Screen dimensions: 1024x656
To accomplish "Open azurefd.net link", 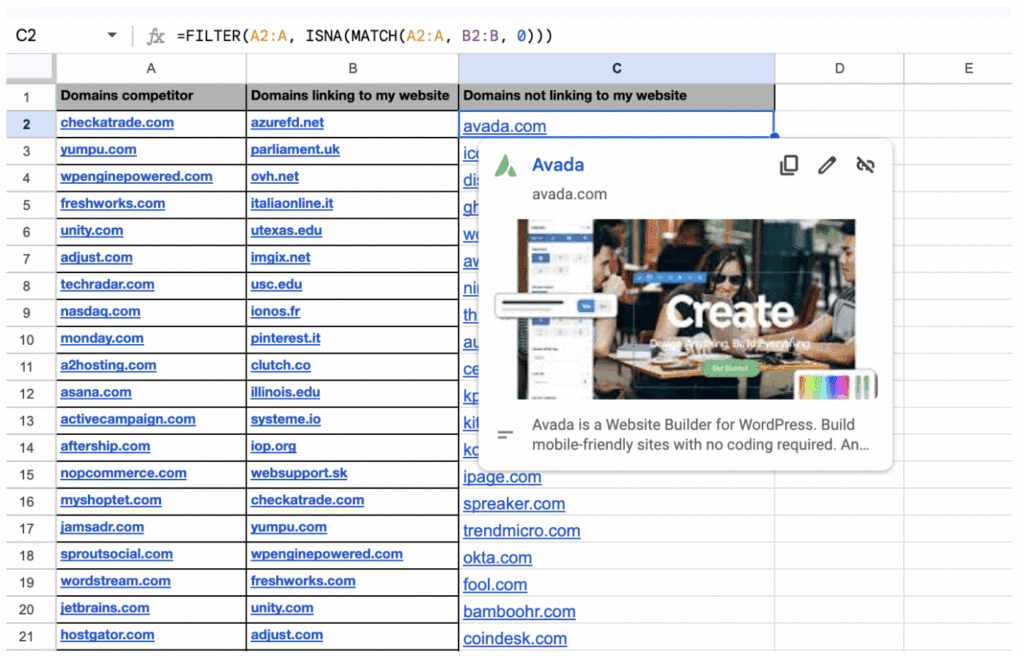I will (287, 122).
